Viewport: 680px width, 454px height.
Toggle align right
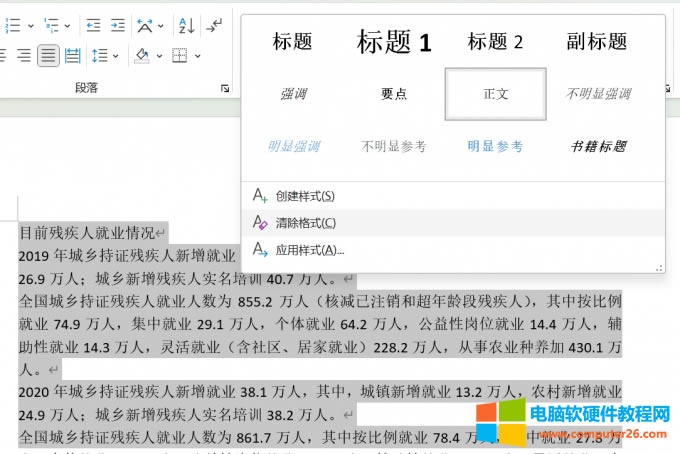click(24, 56)
